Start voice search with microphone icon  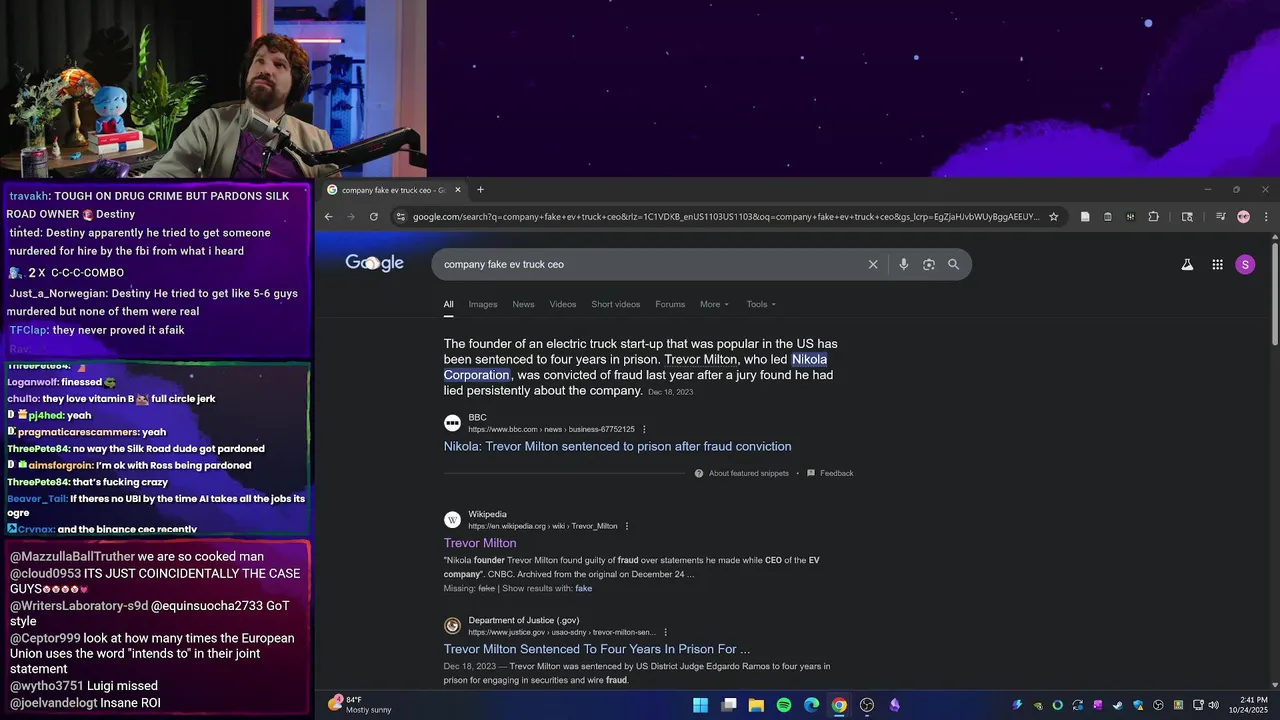pos(903,264)
